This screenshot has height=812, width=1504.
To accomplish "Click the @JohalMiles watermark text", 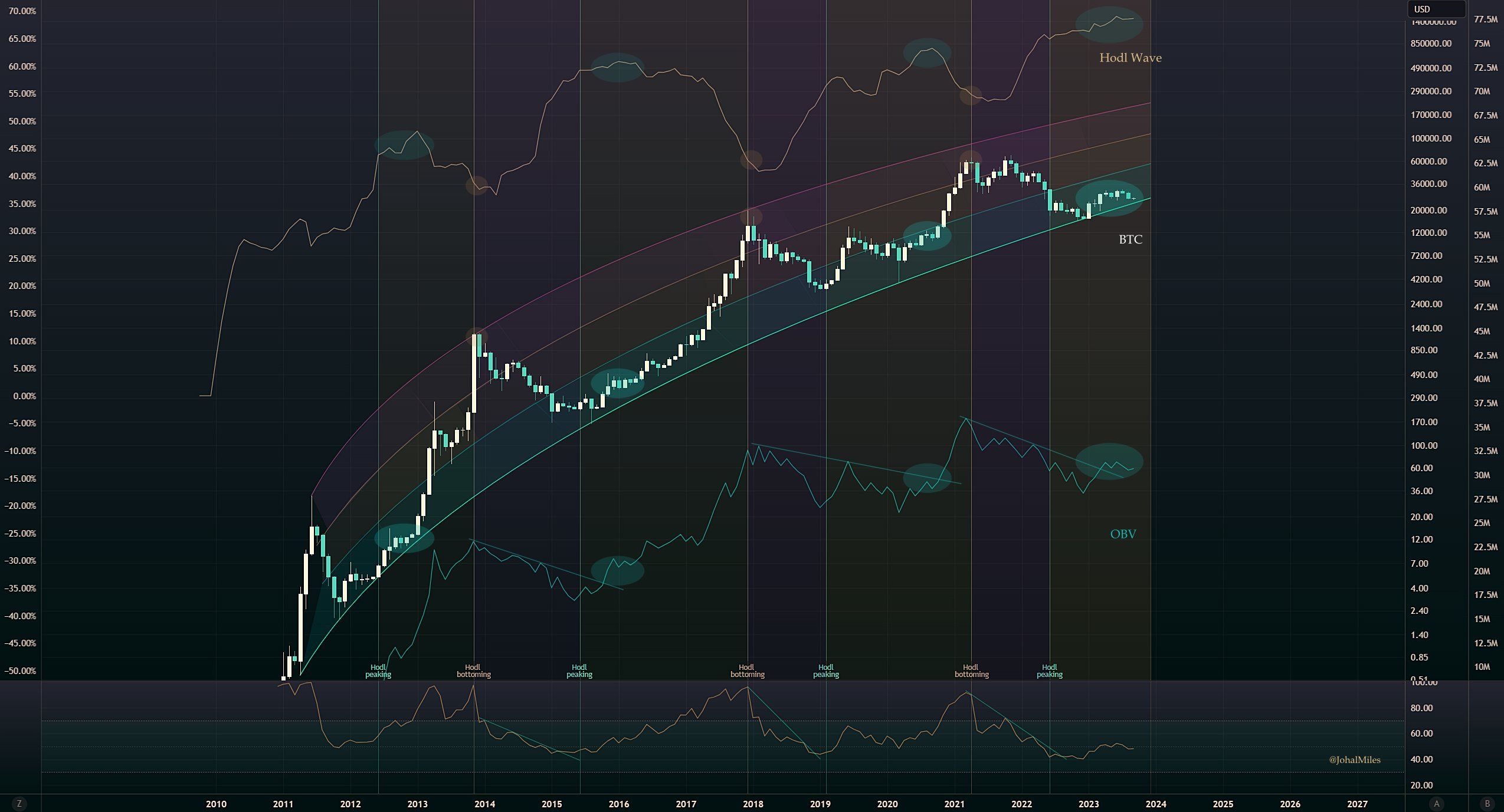I will (x=1354, y=760).
